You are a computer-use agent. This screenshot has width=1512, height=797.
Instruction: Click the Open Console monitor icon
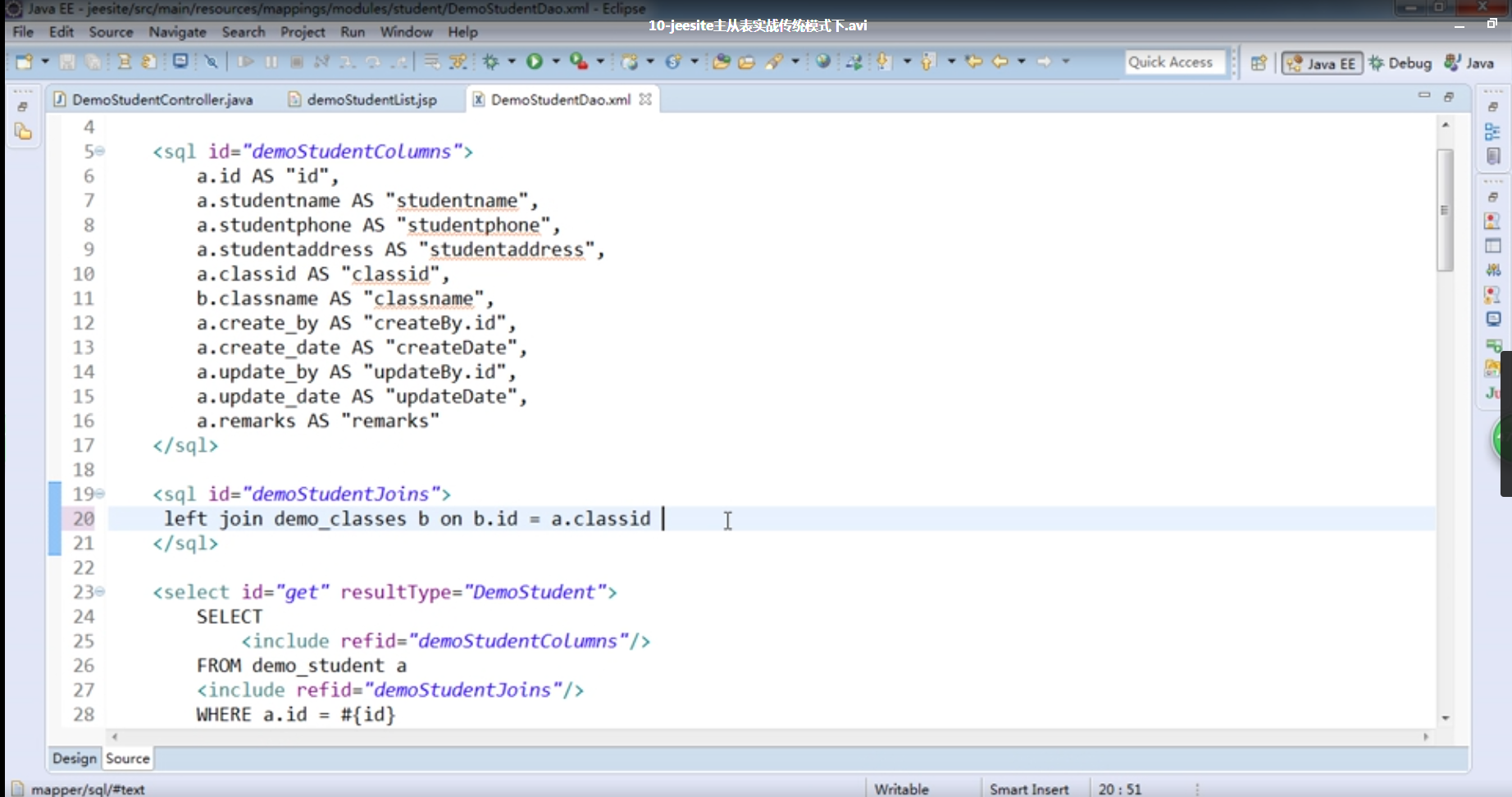(180, 61)
